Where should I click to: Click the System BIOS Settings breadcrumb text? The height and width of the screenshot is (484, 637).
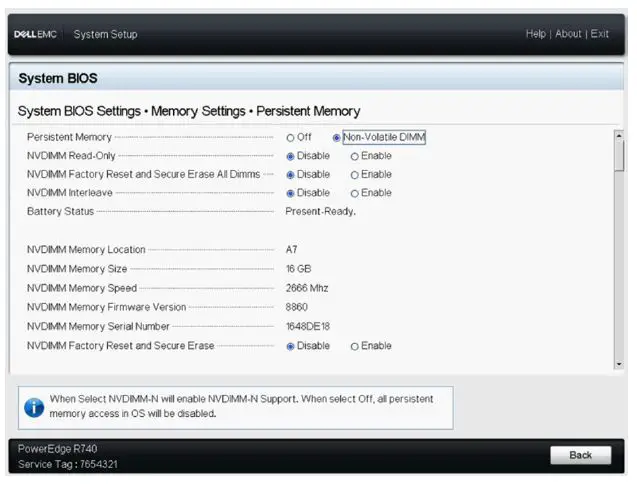point(79,111)
